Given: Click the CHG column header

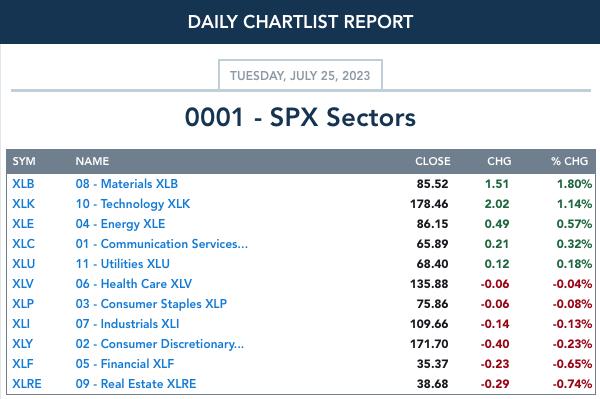Looking at the screenshot, I should [x=499, y=161].
